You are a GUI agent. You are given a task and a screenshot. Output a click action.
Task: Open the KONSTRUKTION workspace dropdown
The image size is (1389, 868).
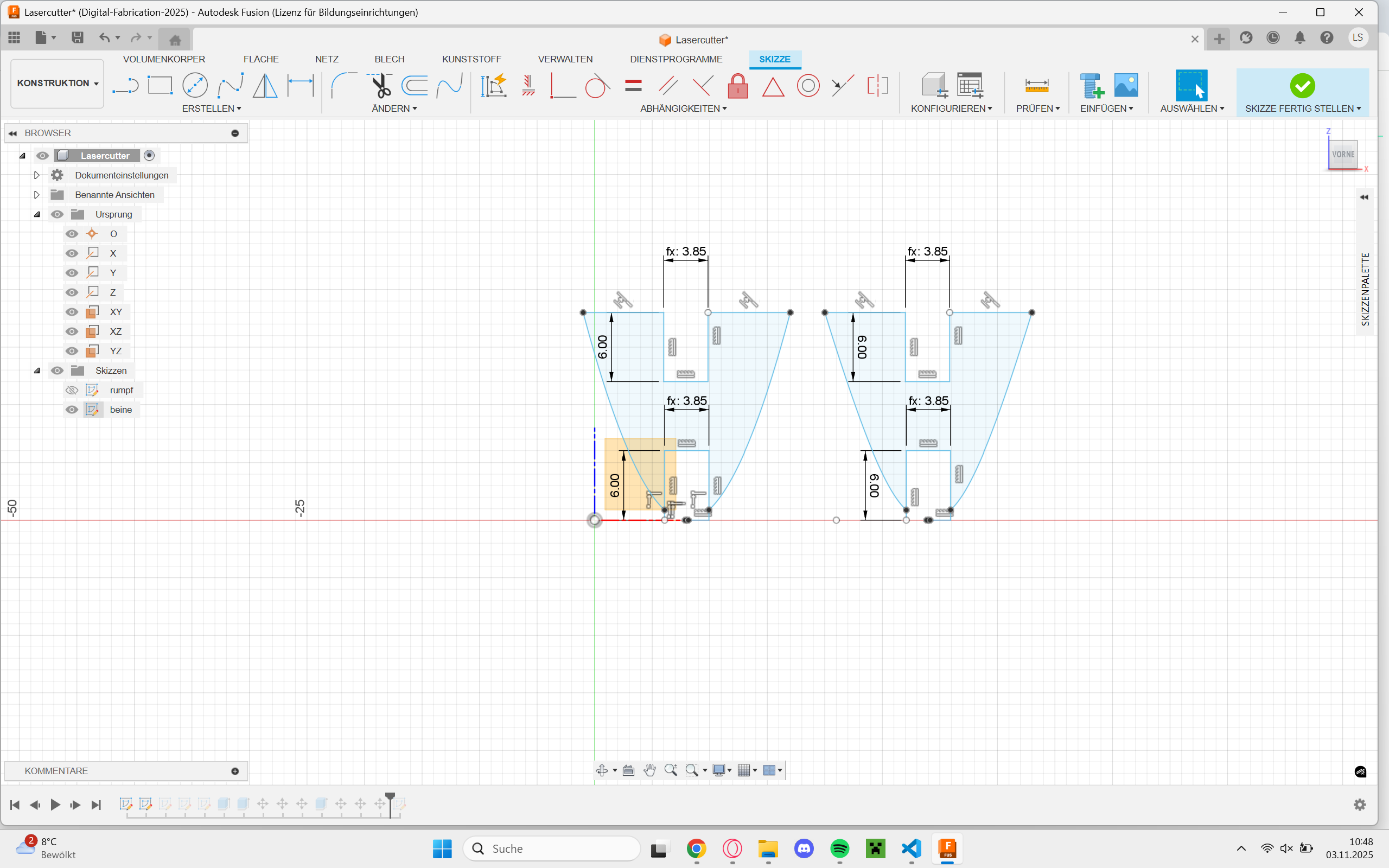(58, 83)
